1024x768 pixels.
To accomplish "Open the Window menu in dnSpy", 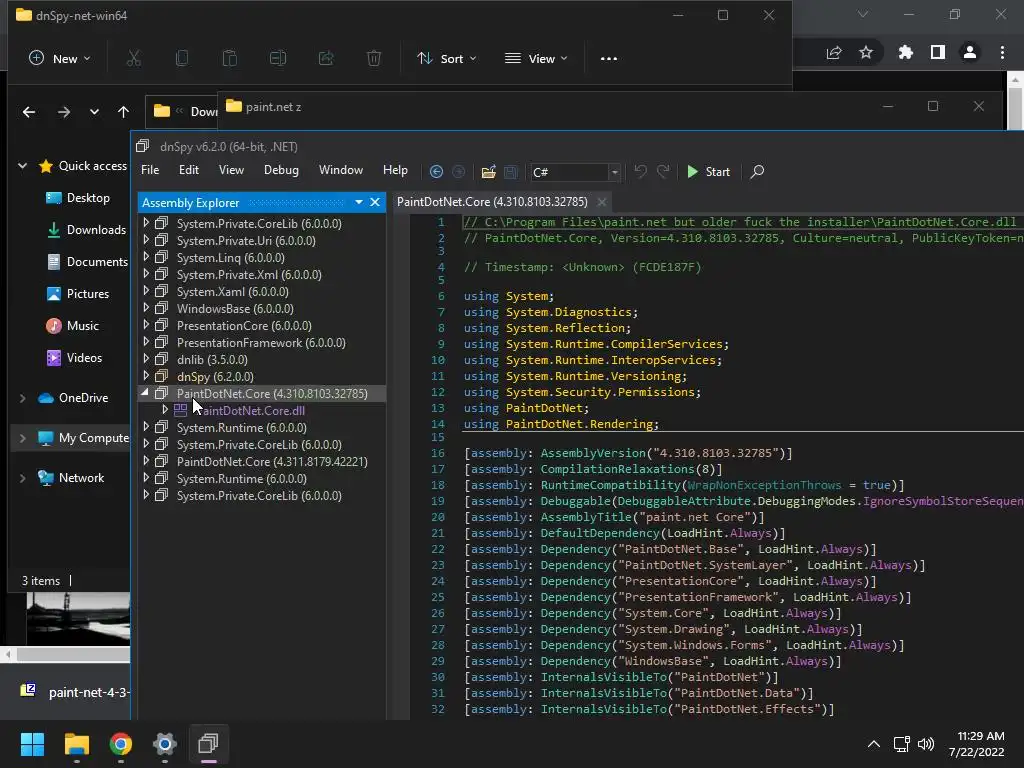I will click(340, 170).
